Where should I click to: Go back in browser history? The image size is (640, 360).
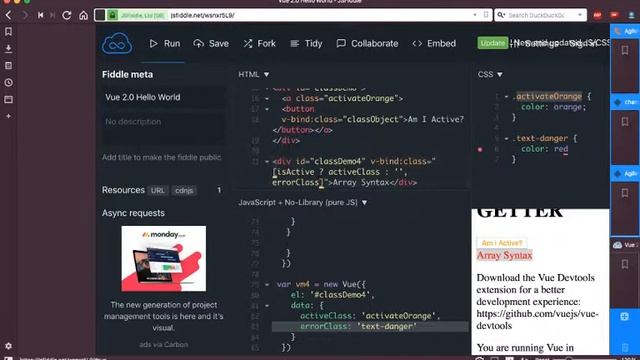pos(9,16)
